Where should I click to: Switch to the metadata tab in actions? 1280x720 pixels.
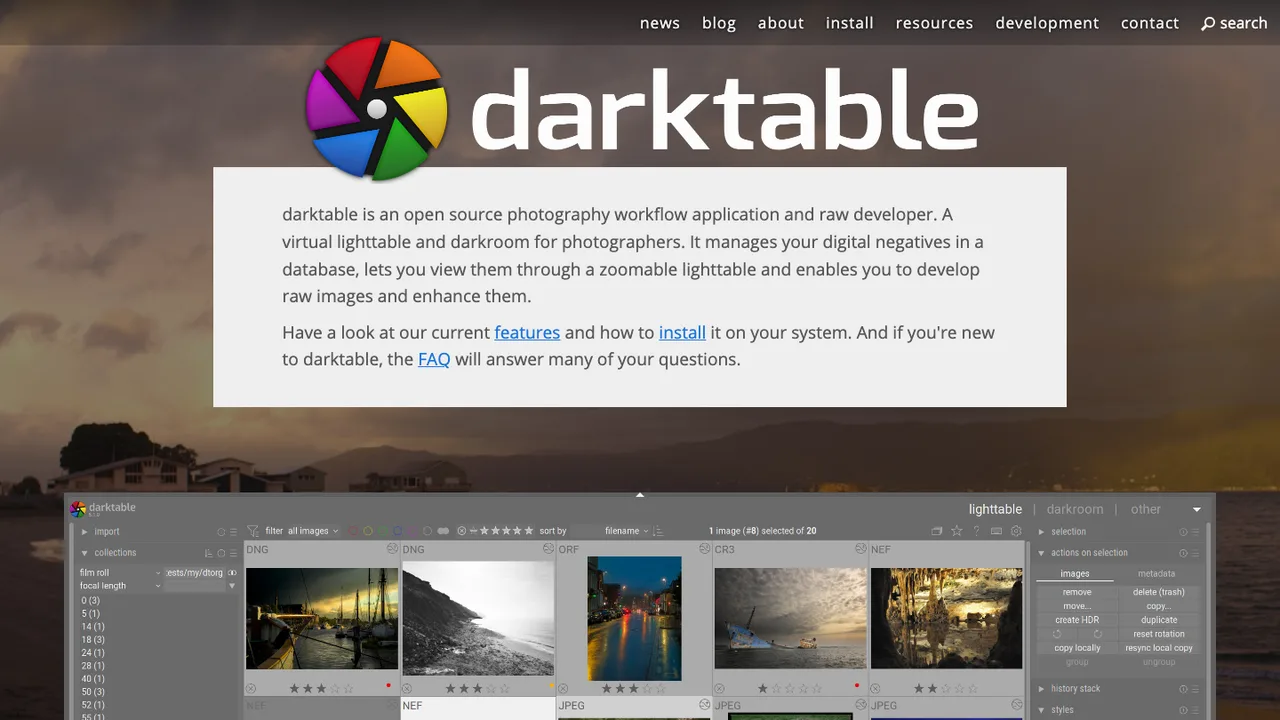pyautogui.click(x=1156, y=574)
